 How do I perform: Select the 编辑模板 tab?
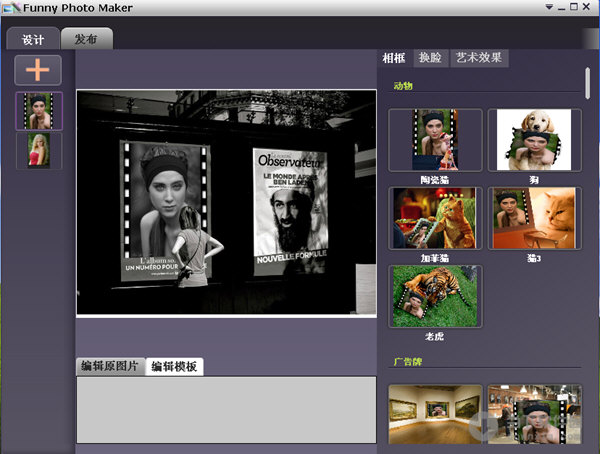pos(174,367)
